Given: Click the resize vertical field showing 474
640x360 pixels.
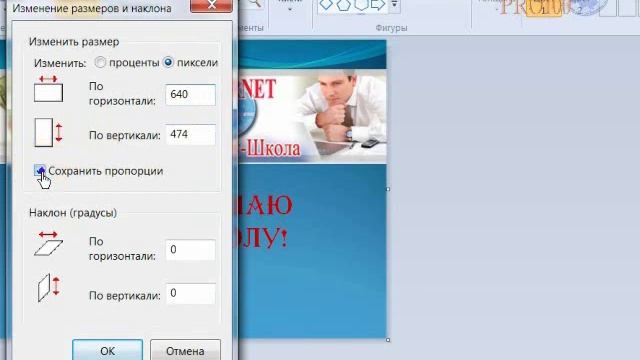Looking at the screenshot, I should pyautogui.click(x=191, y=135).
